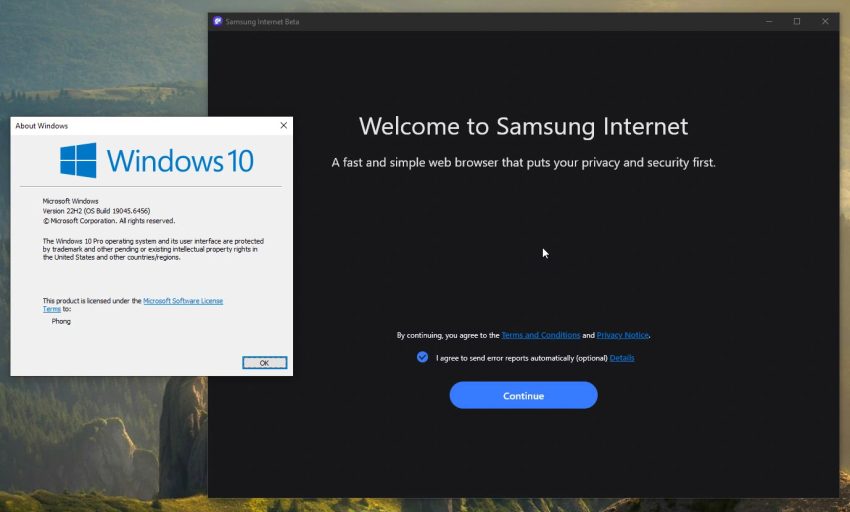This screenshot has width=850, height=512.
Task: Close the Samsung Internet Beta window
Action: pos(825,21)
